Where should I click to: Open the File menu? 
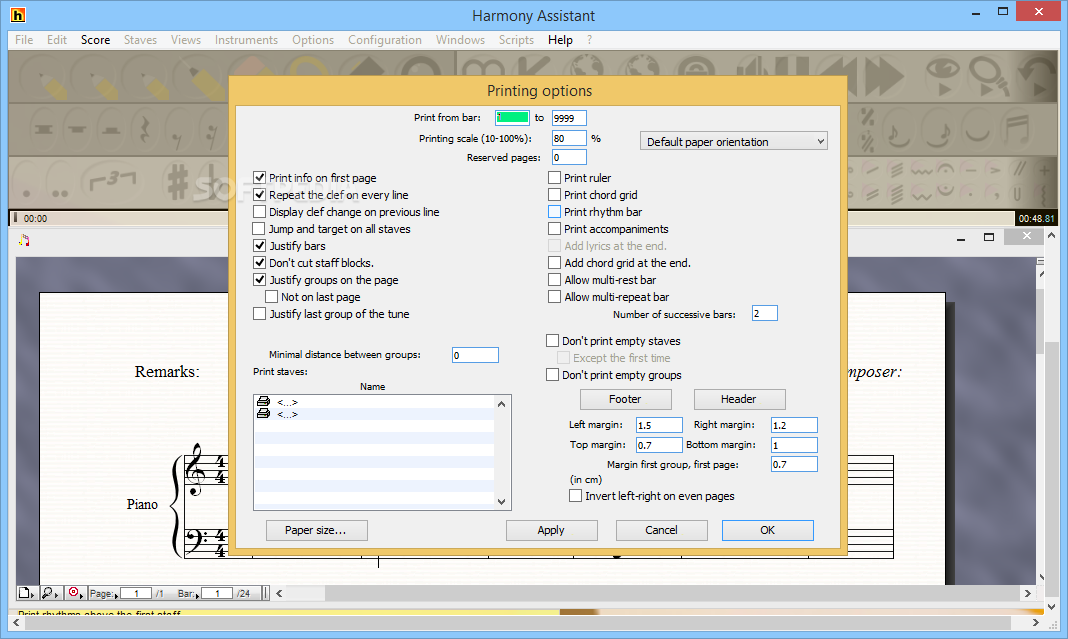click(x=24, y=40)
